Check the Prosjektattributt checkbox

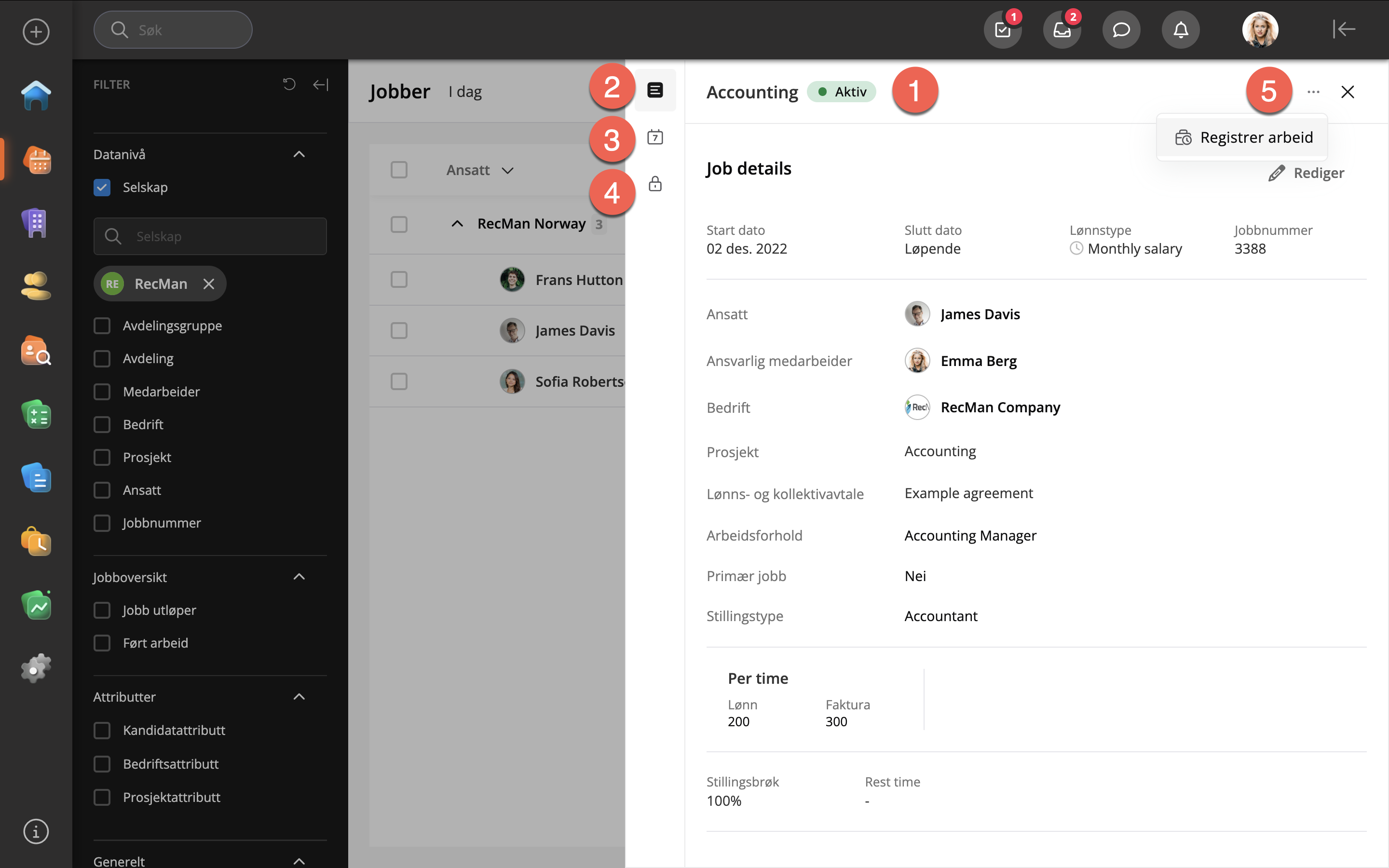pyautogui.click(x=102, y=798)
